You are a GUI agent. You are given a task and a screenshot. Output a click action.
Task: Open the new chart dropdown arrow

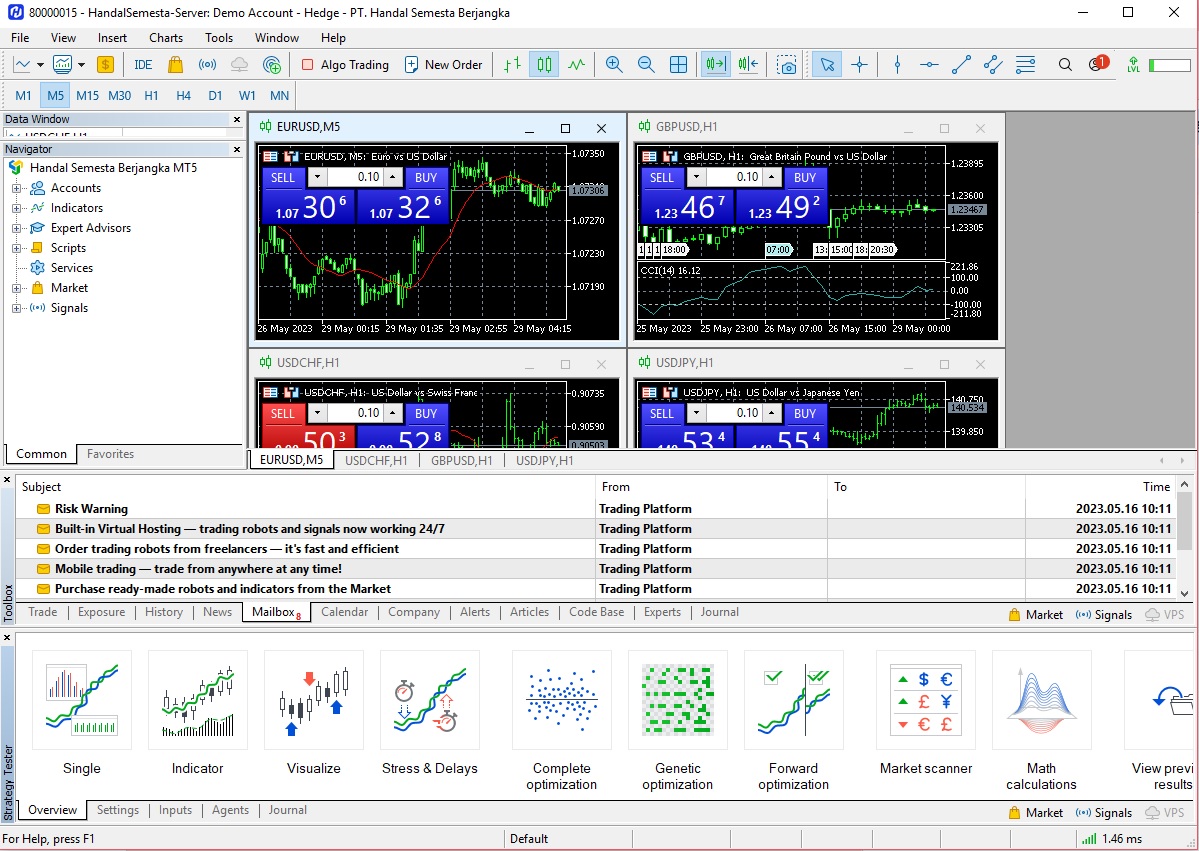(41, 65)
